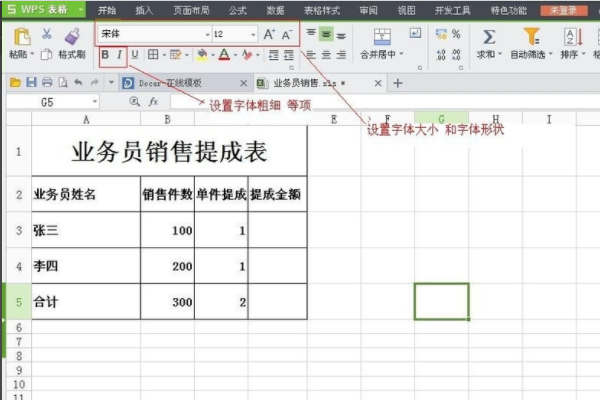The image size is (600, 400).
Task: Expand font color dropdown arrow
Action: coord(235,55)
